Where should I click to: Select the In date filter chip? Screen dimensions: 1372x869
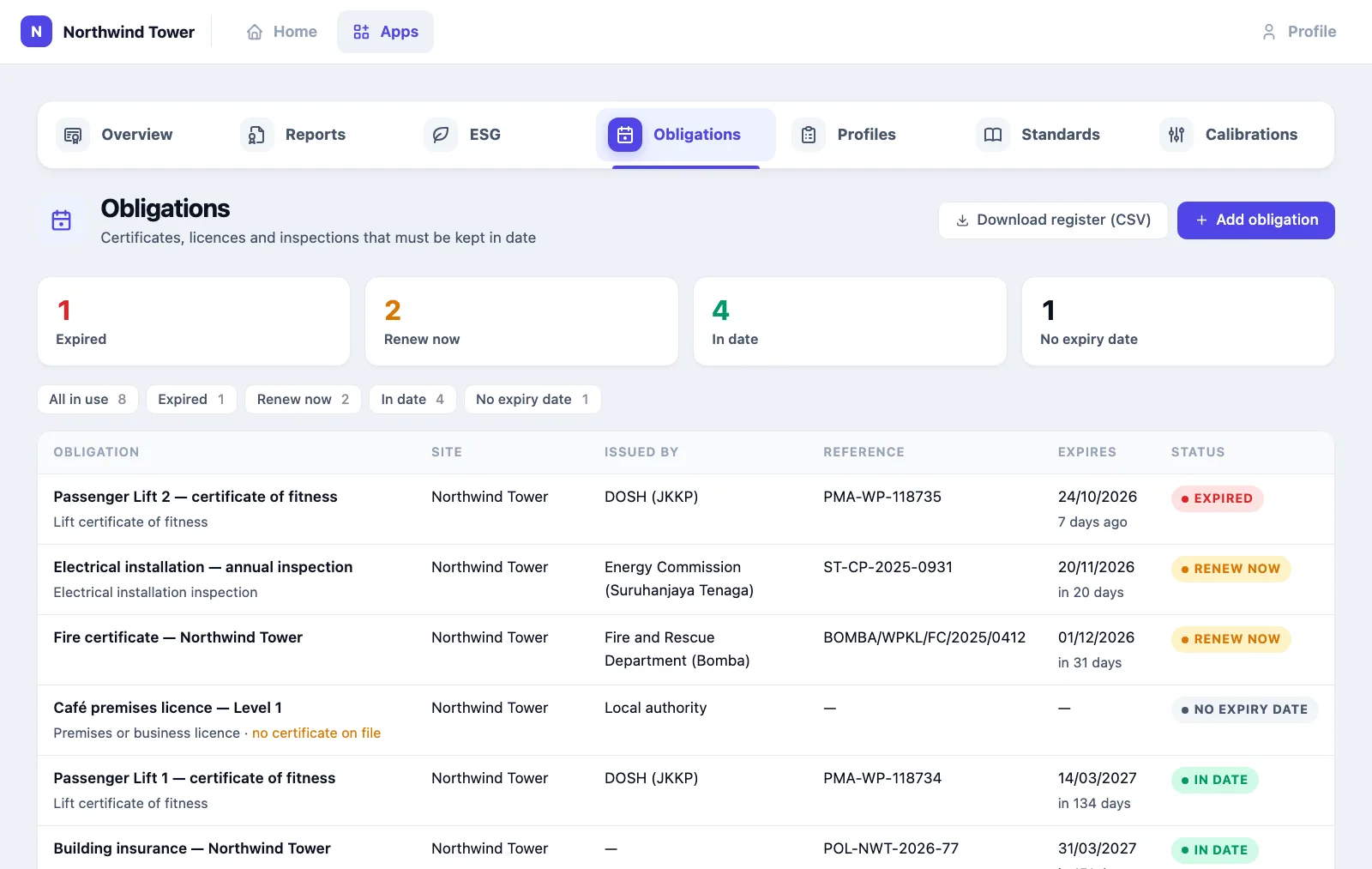(412, 400)
